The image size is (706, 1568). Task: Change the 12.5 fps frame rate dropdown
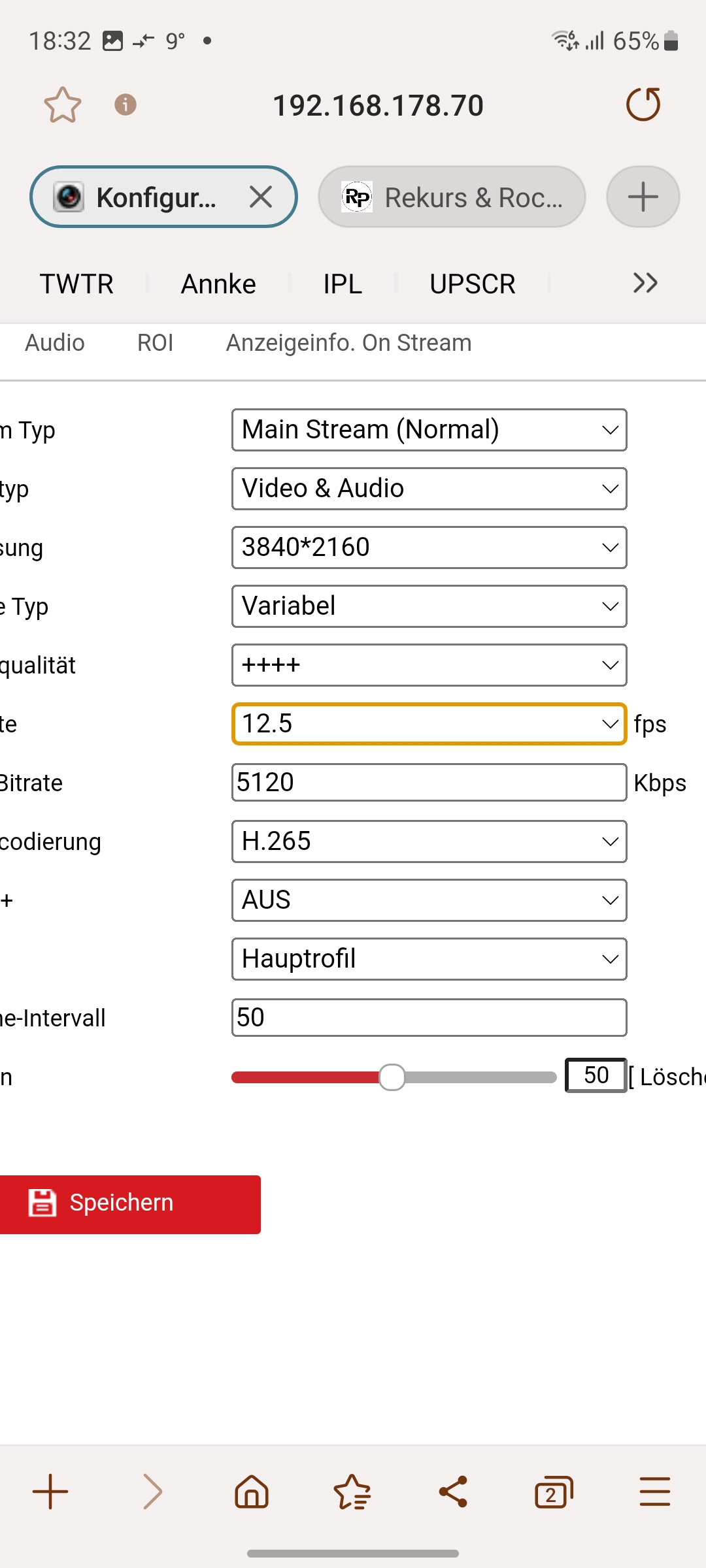[429, 724]
